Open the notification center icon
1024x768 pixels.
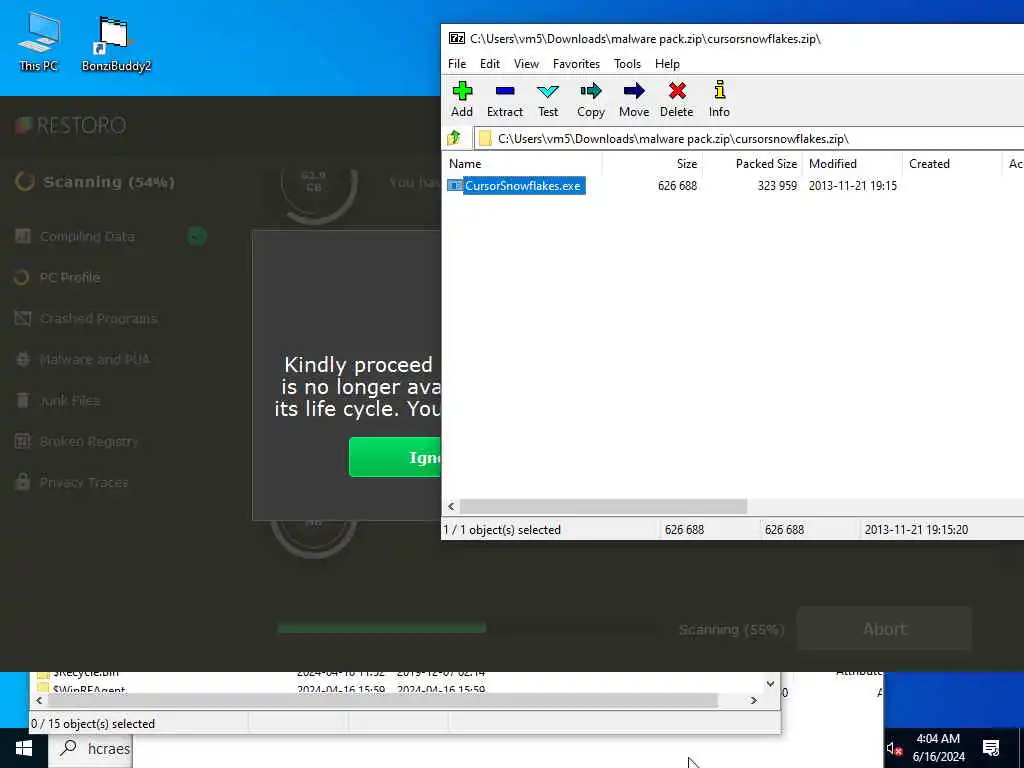[991, 748]
